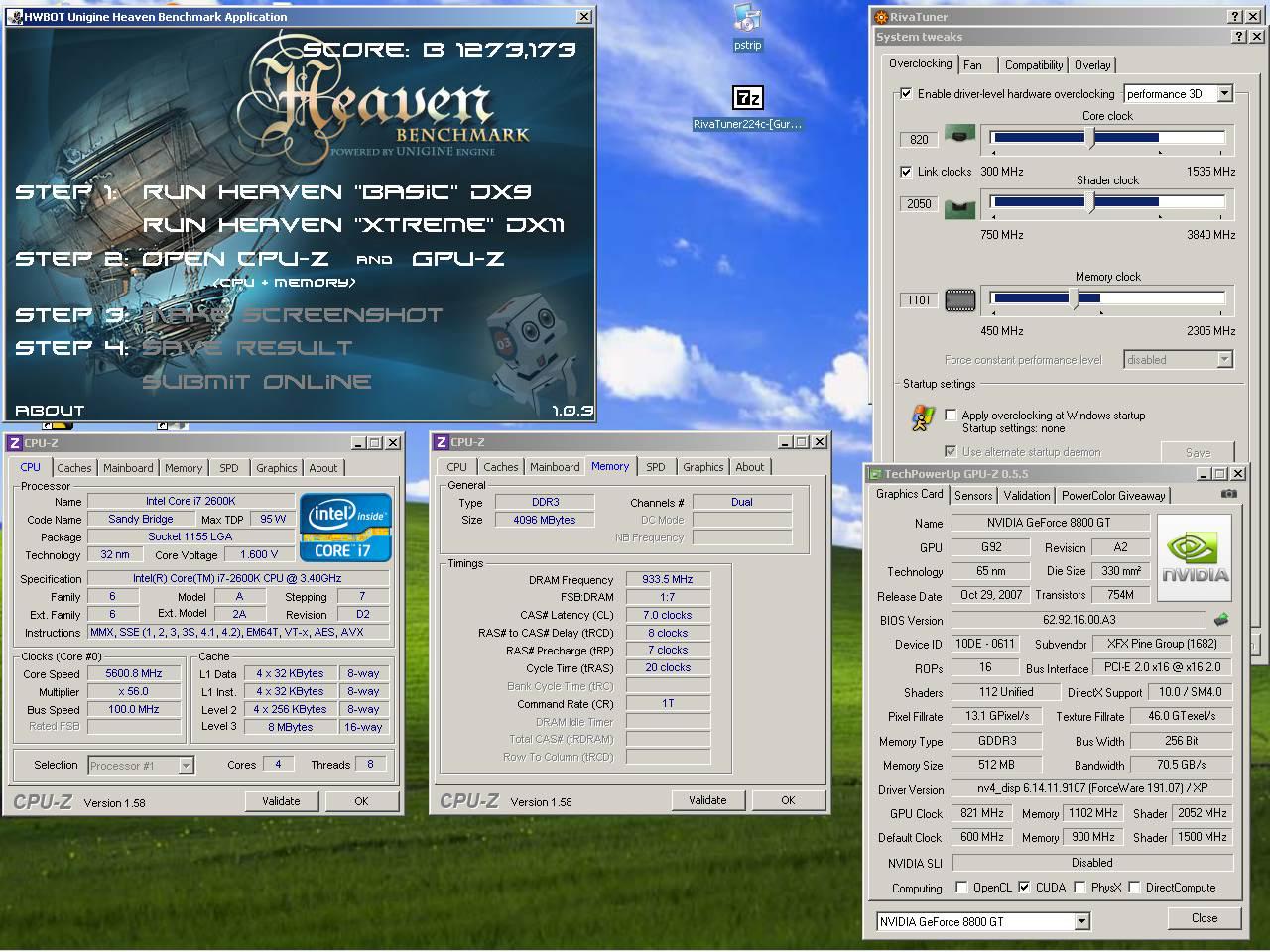Open the pstrip desktop icon
The height and width of the screenshot is (952, 1270).
(747, 27)
